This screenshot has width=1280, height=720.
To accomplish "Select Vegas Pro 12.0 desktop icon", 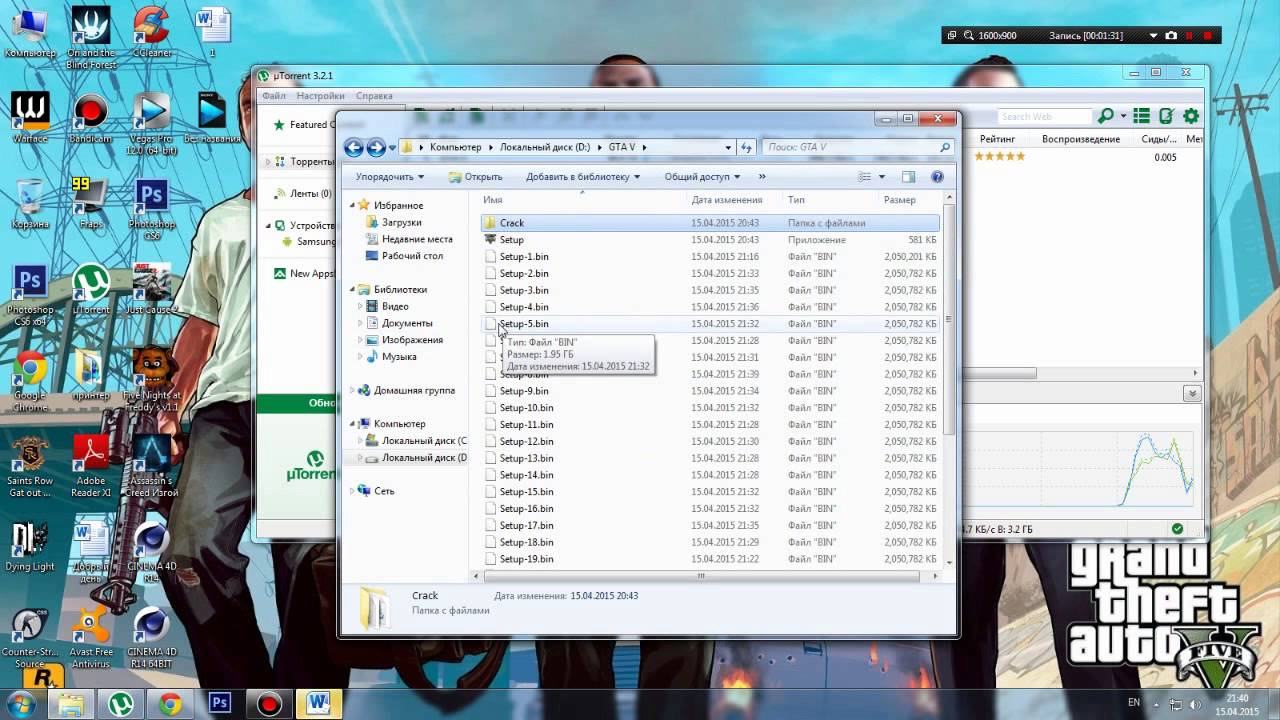I will coord(152,124).
